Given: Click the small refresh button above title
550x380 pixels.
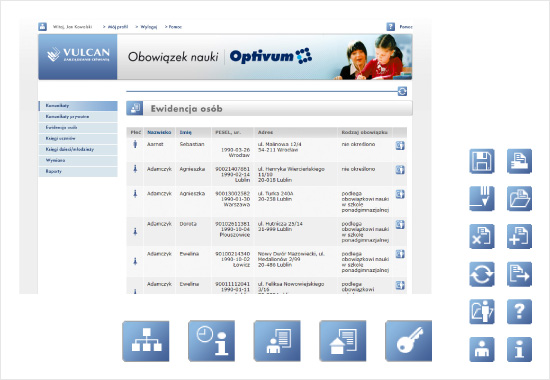Looking at the screenshot, I should [x=402, y=91].
